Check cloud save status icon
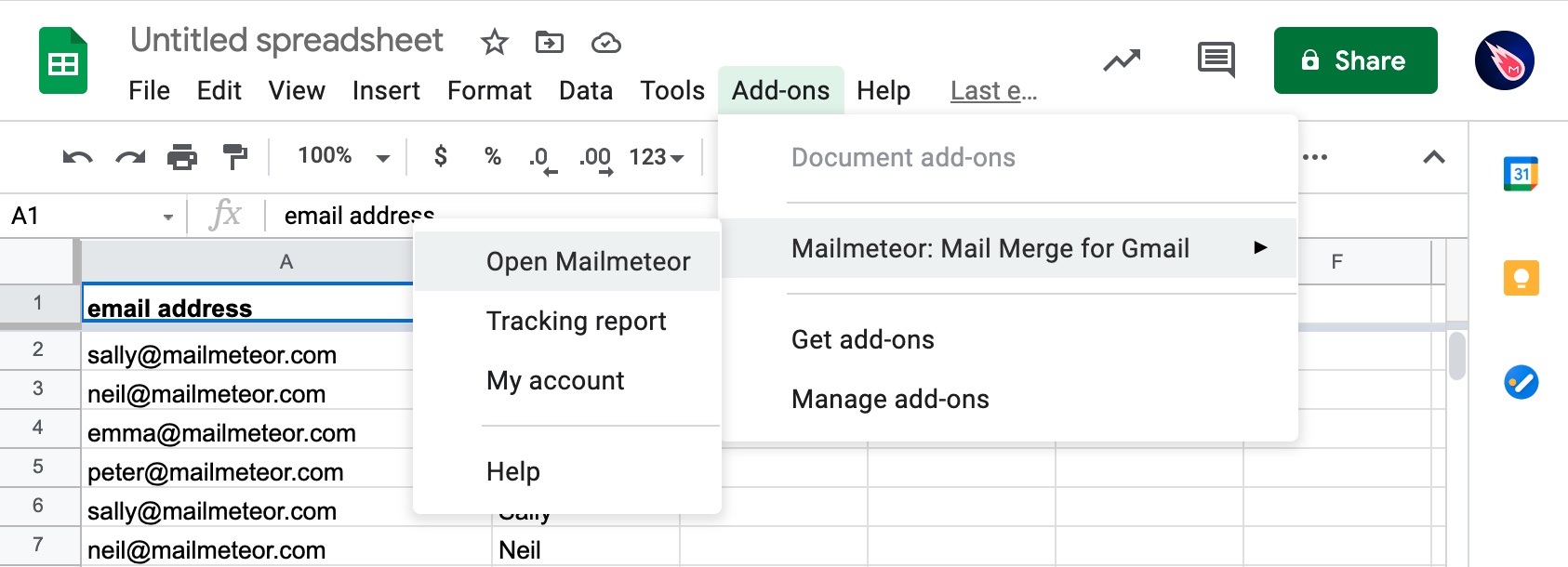 point(605,43)
